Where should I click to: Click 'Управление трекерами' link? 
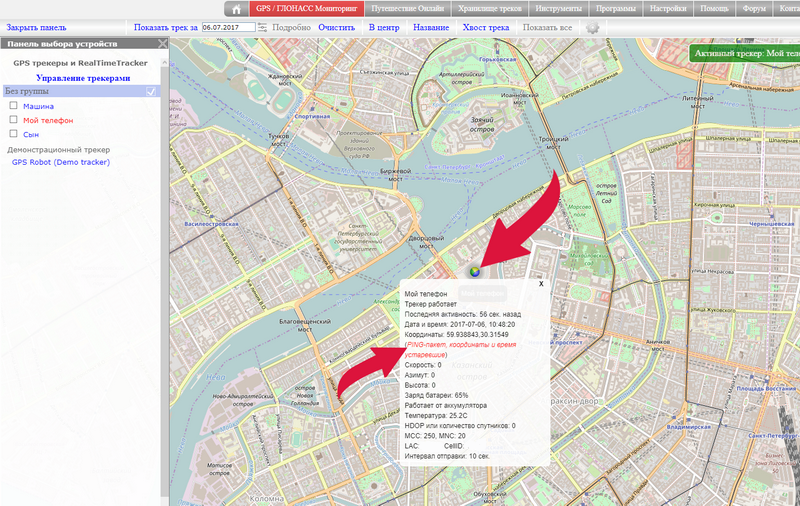coord(82,77)
